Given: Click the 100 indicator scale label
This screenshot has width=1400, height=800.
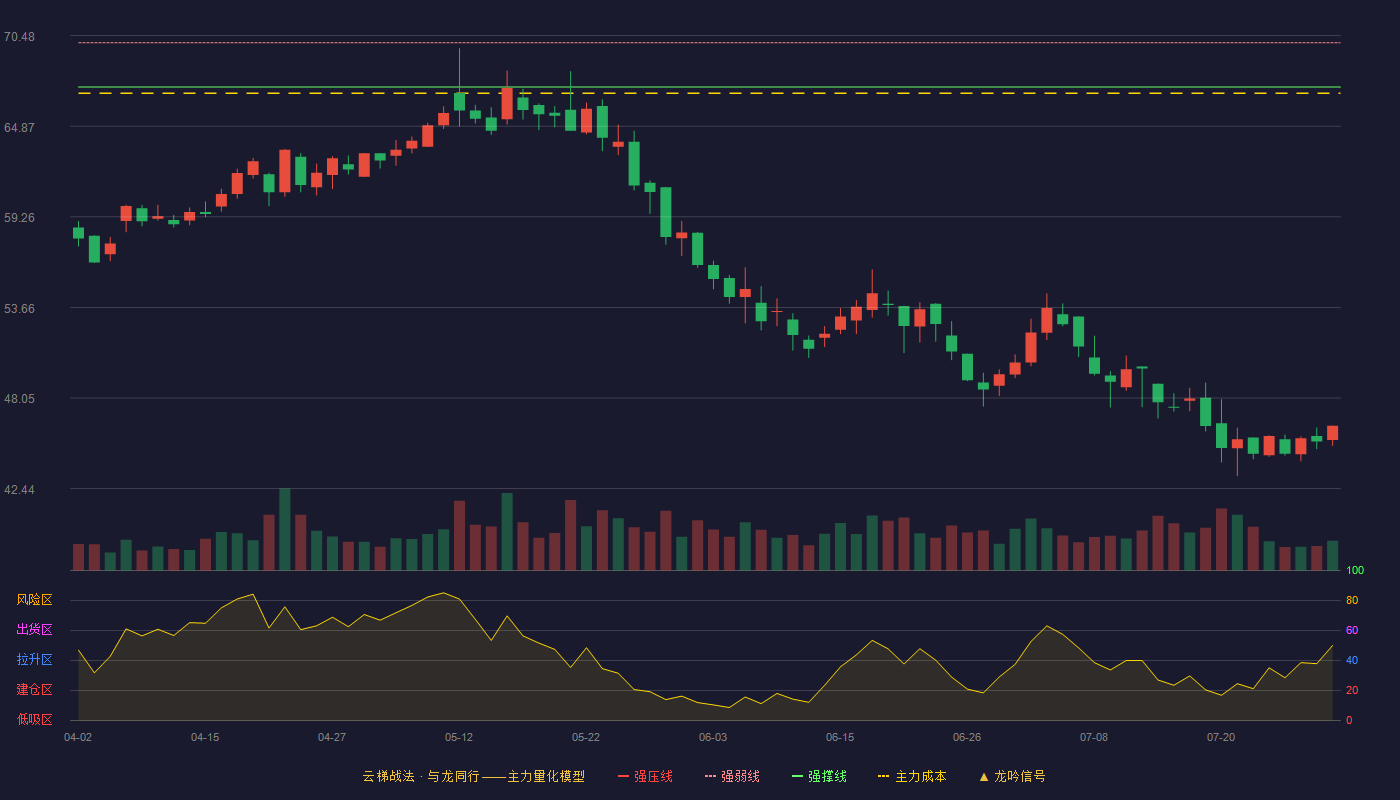Looking at the screenshot, I should coord(1355,570).
